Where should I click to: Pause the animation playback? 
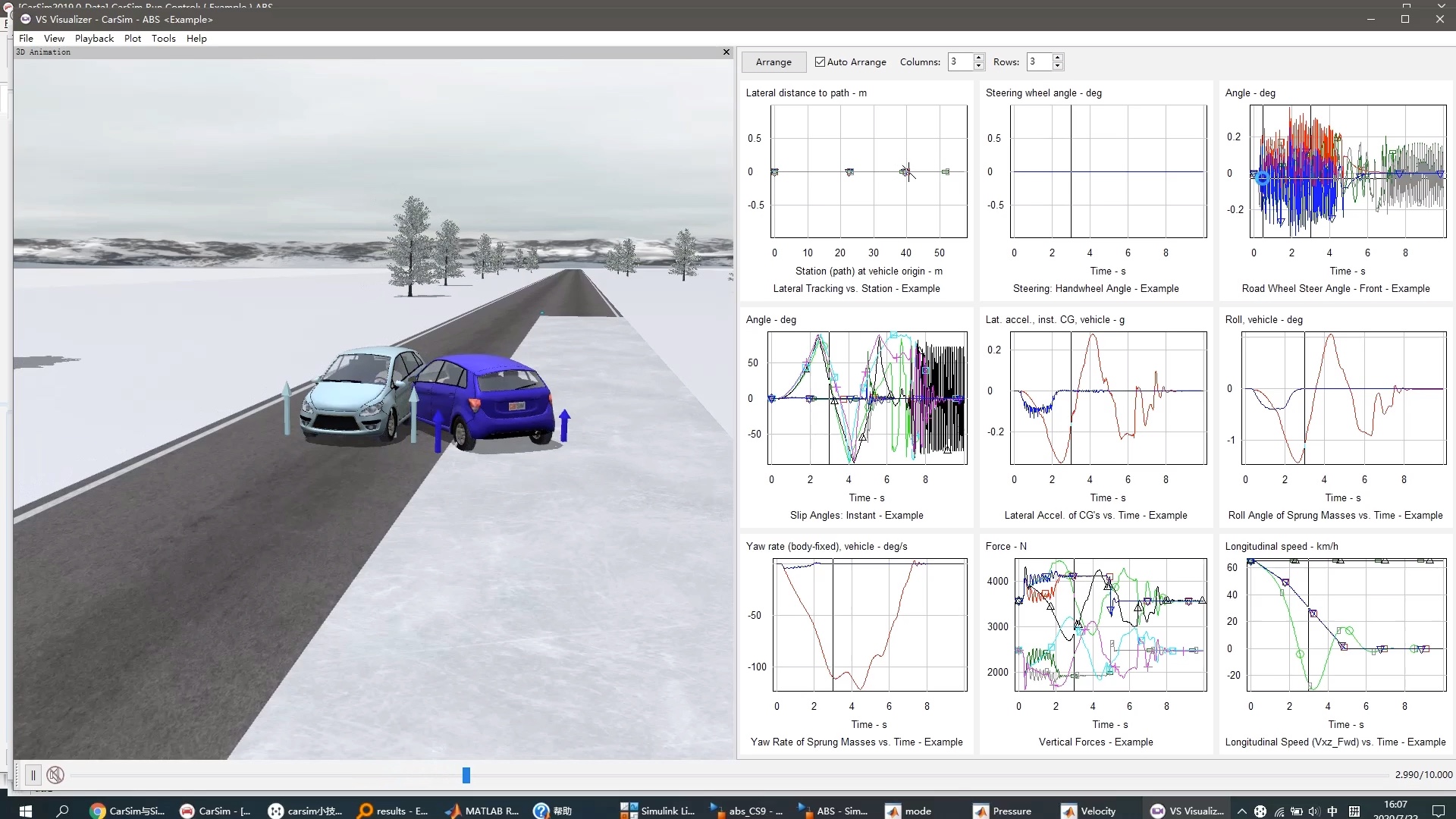pos(33,775)
